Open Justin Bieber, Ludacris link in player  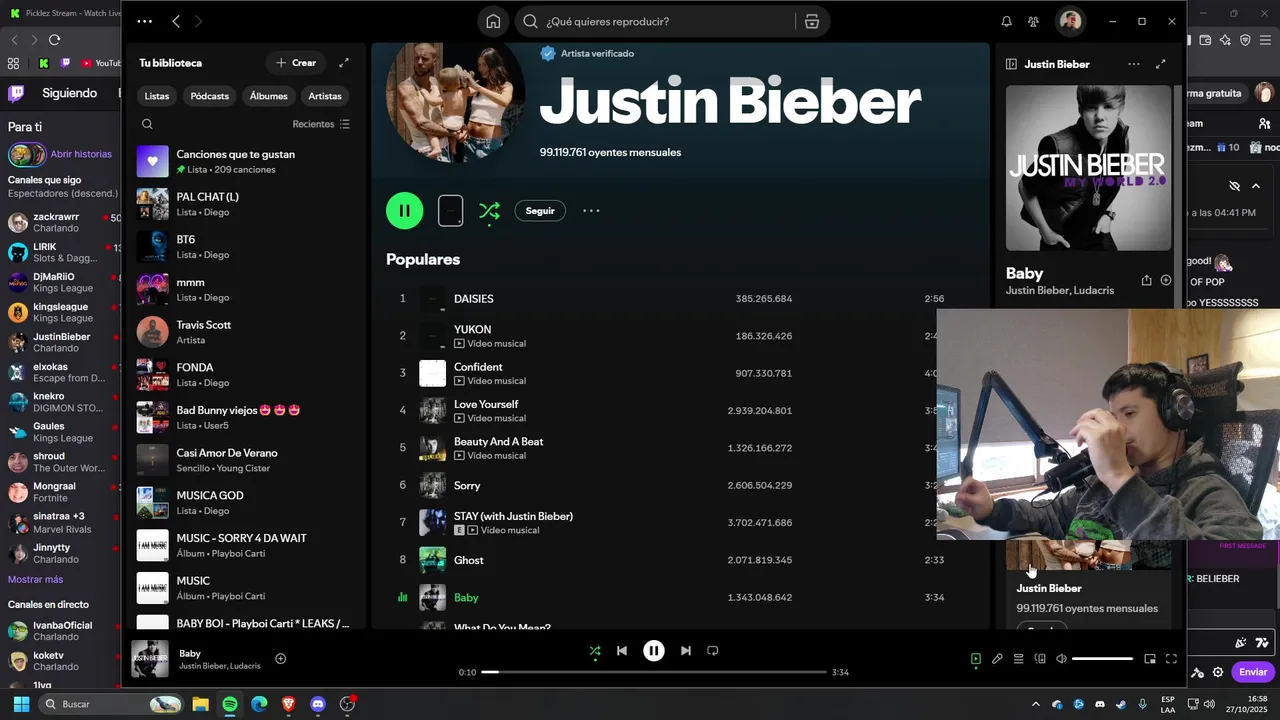(x=219, y=666)
